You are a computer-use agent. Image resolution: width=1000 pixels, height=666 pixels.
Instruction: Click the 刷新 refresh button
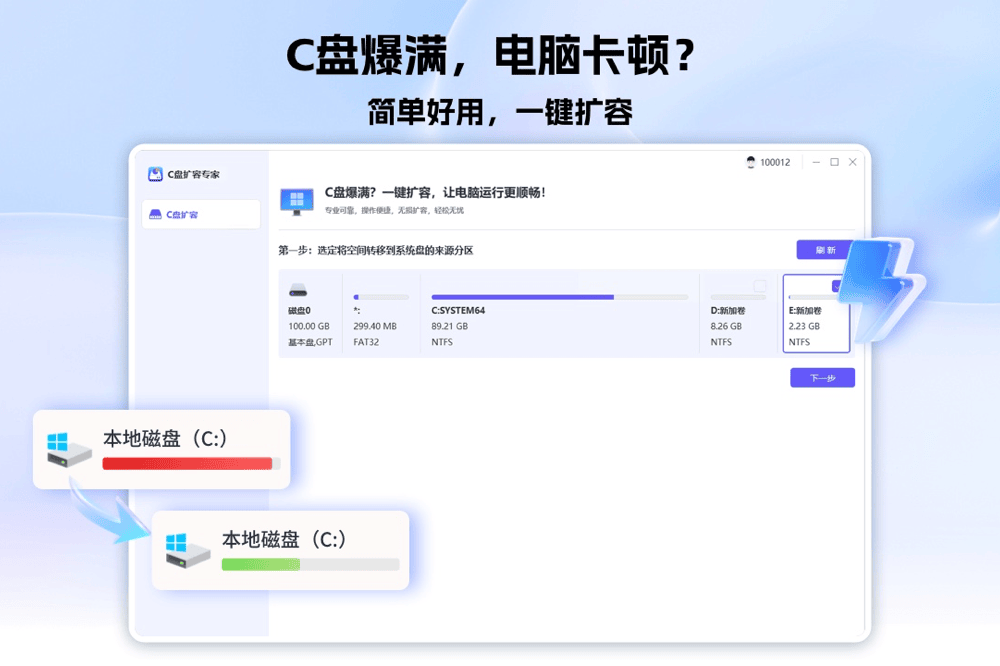click(x=825, y=250)
